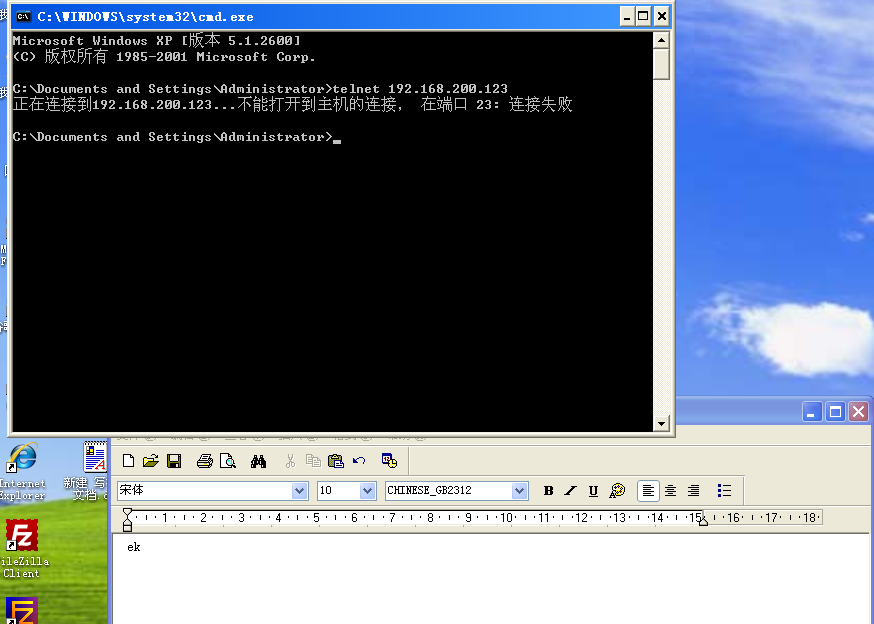Click the cmd window scrollbar thumb
This screenshot has width=874, height=624.
[661, 65]
